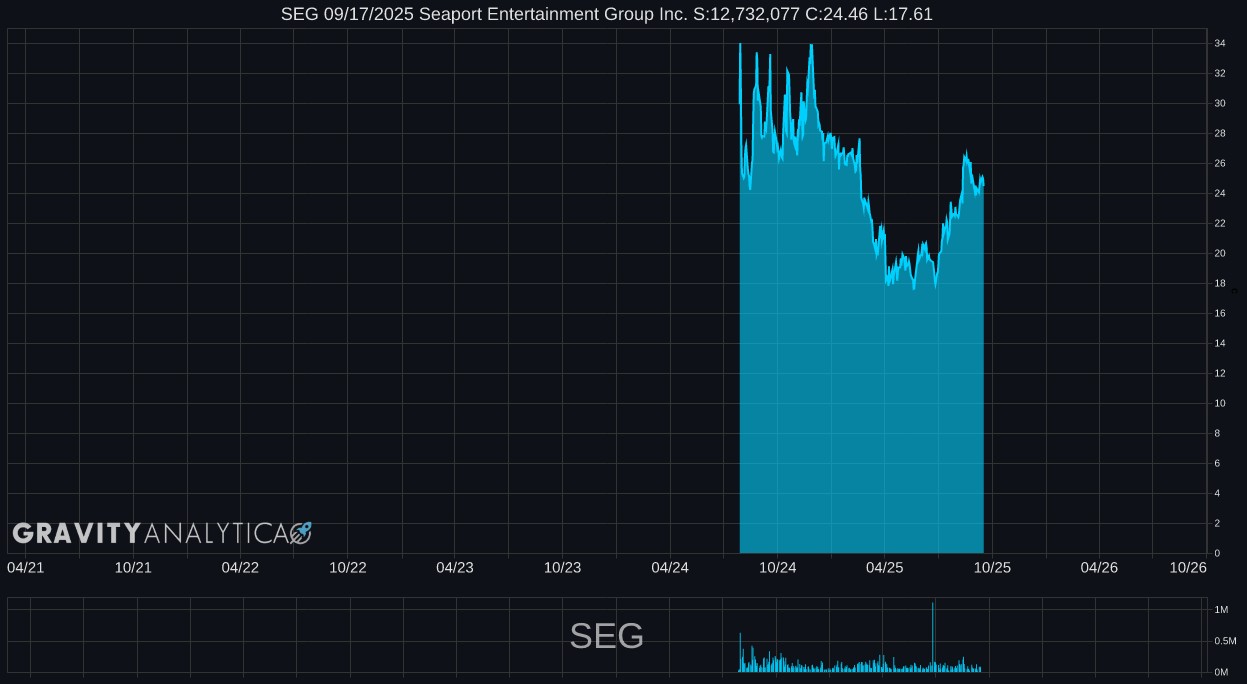
Task: Click the 10/26 date label
Action: 1188,567
